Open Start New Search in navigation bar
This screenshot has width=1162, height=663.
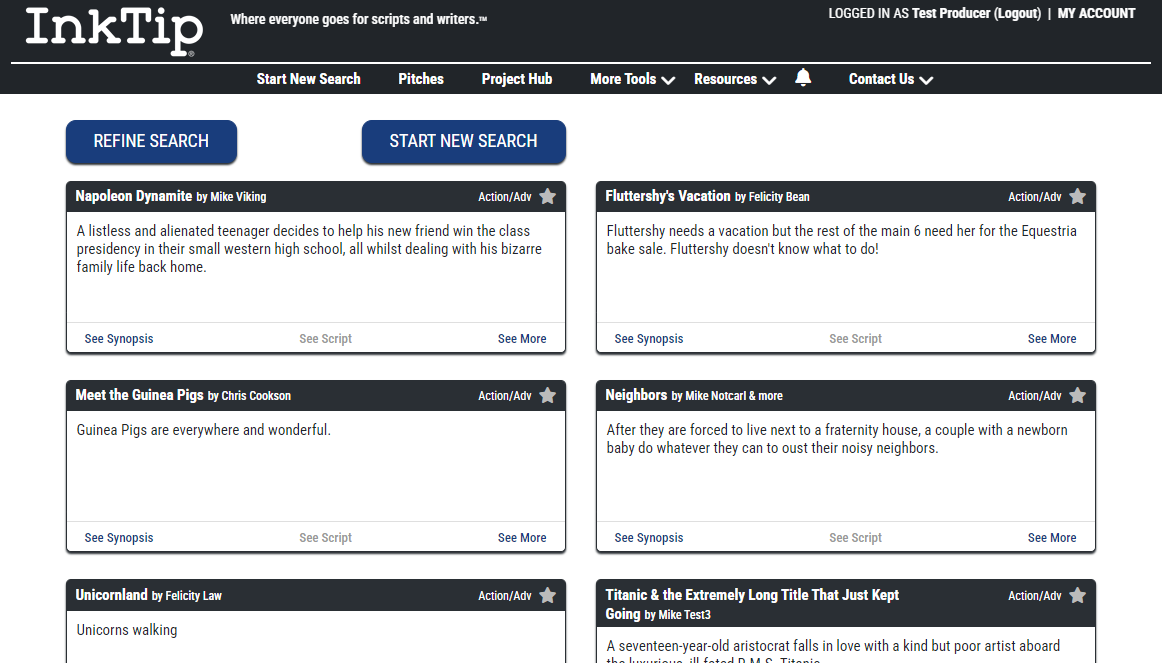pos(308,79)
